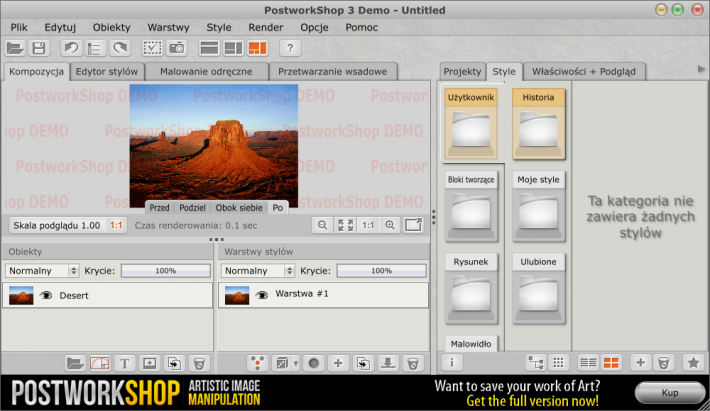
Task: Expand the dropdown arrow beside the dice cube icon
Action: coord(296,363)
